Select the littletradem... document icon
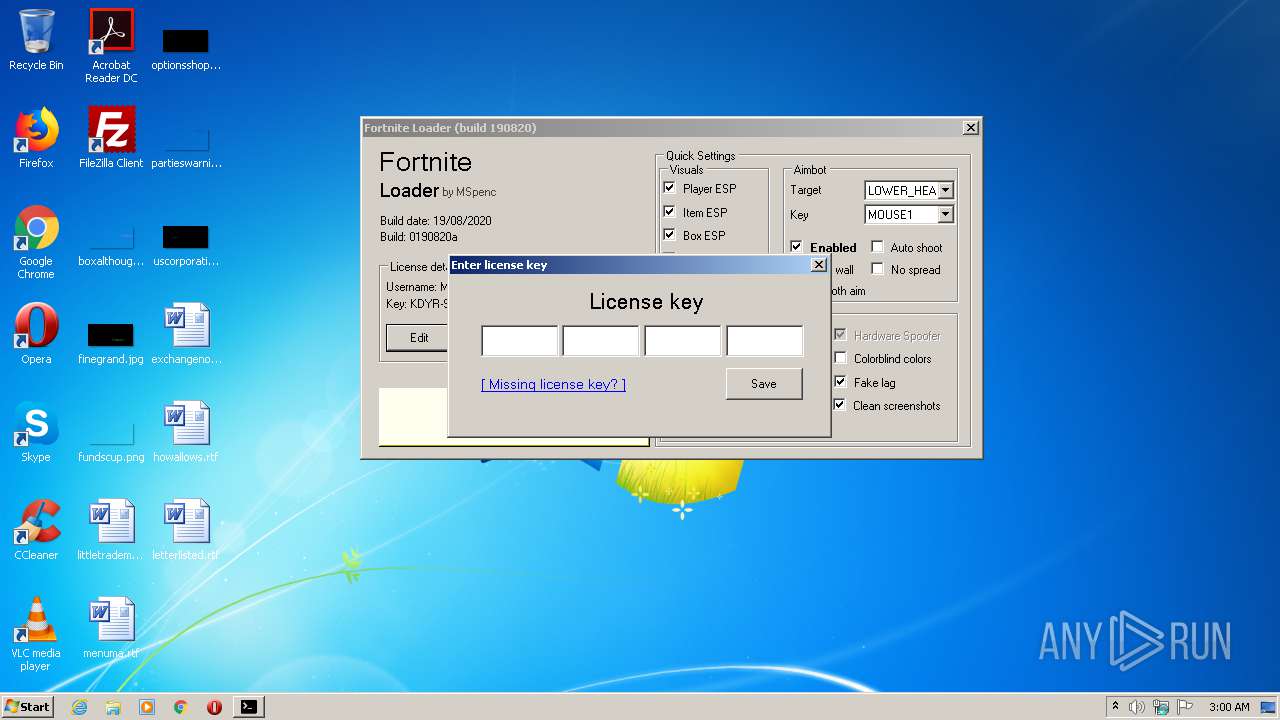The image size is (1280, 720). [111, 530]
